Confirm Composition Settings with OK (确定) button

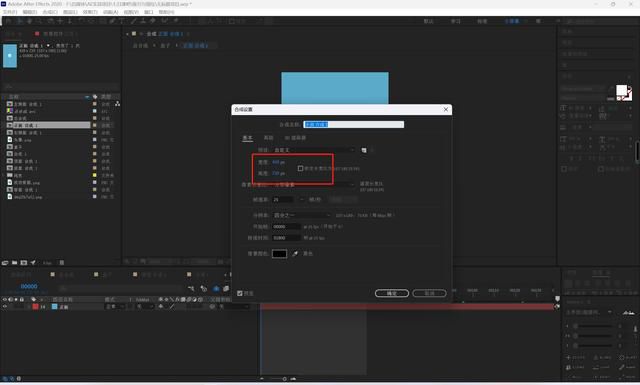click(392, 293)
